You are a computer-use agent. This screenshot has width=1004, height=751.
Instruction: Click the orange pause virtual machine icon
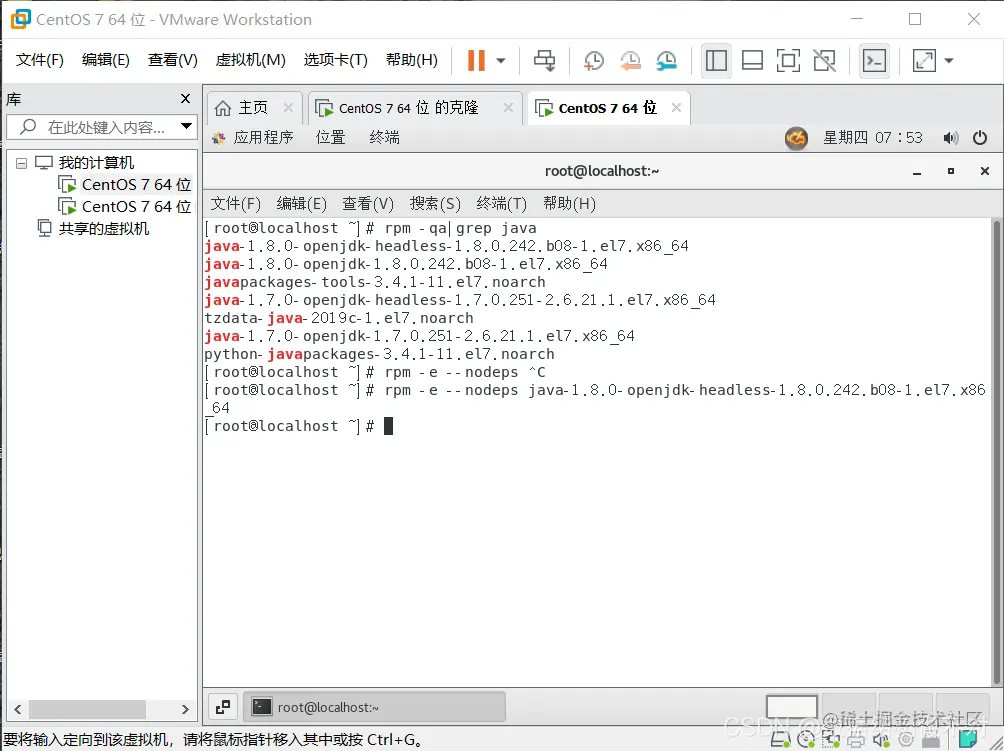476,60
